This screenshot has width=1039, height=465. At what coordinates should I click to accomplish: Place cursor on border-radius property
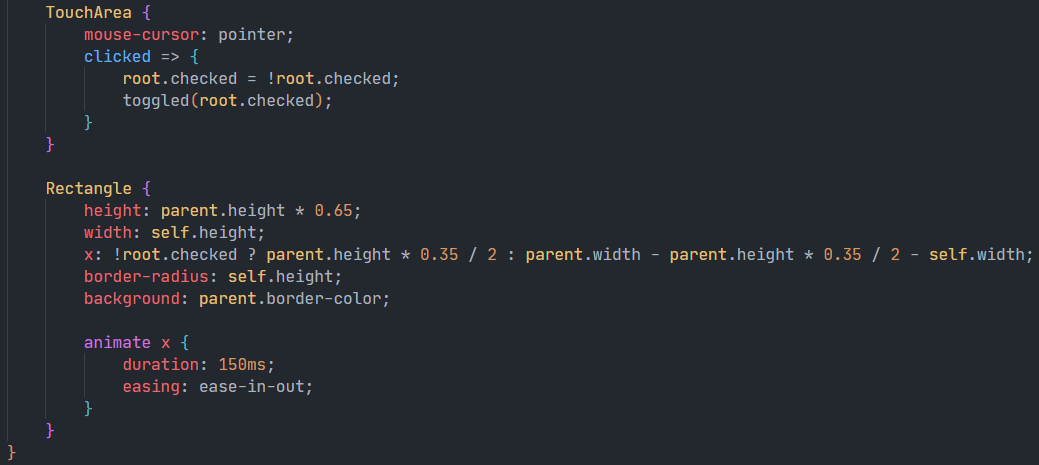150,276
